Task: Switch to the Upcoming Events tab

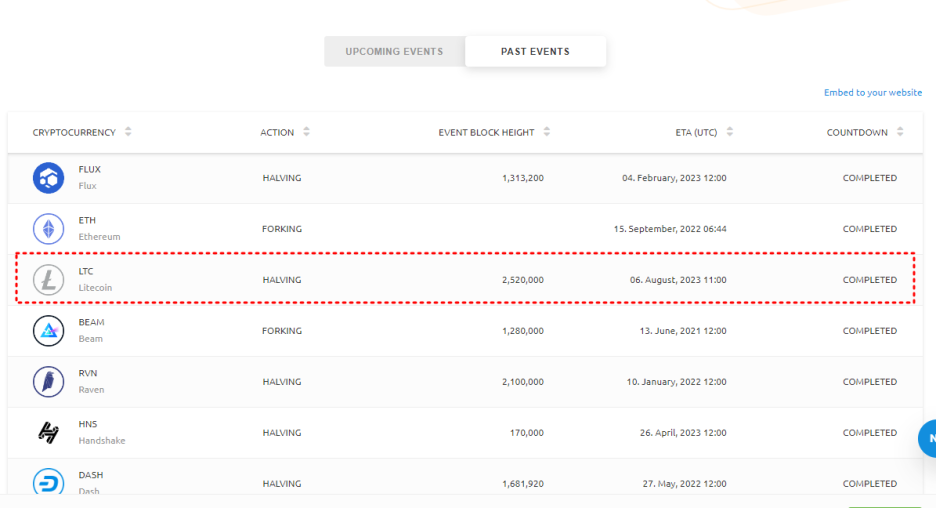Action: point(395,51)
